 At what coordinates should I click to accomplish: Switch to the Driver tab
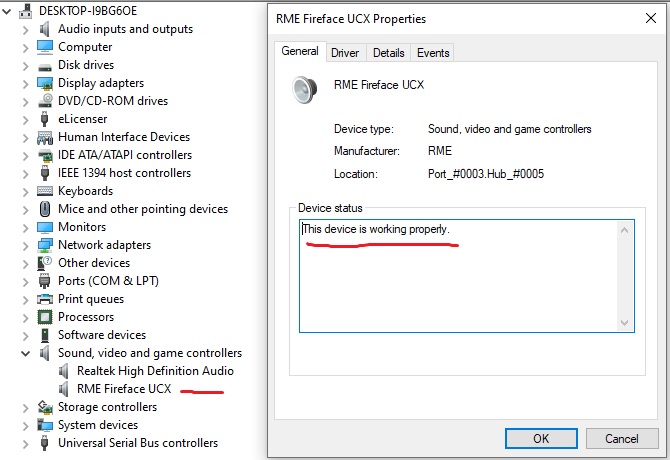tap(345, 53)
